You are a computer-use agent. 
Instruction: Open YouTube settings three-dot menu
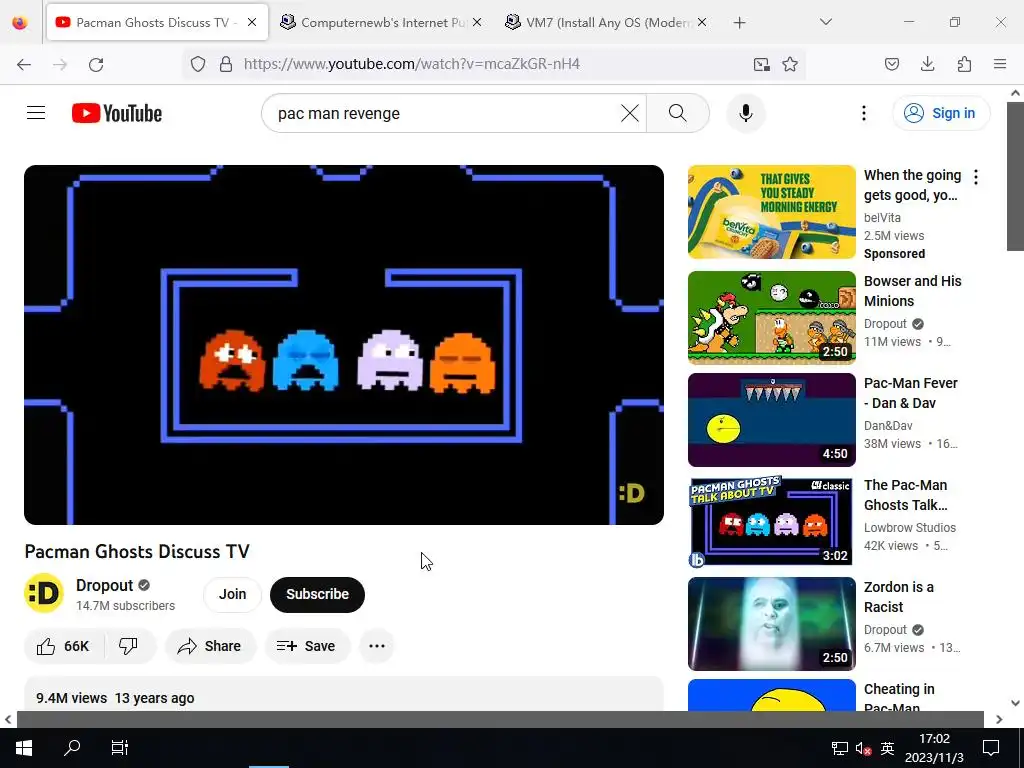click(863, 113)
